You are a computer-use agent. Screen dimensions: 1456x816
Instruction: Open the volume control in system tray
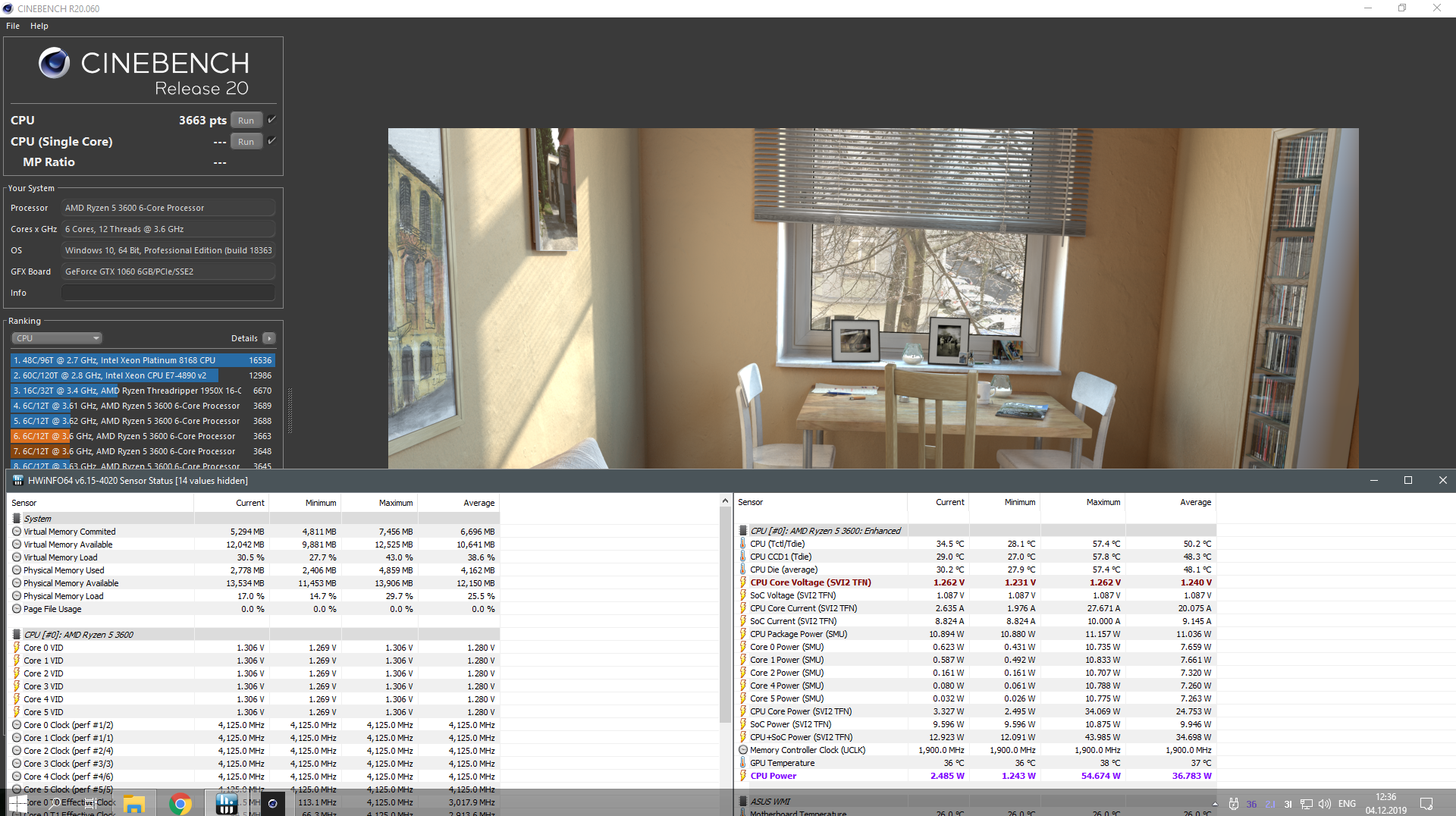click(1325, 804)
